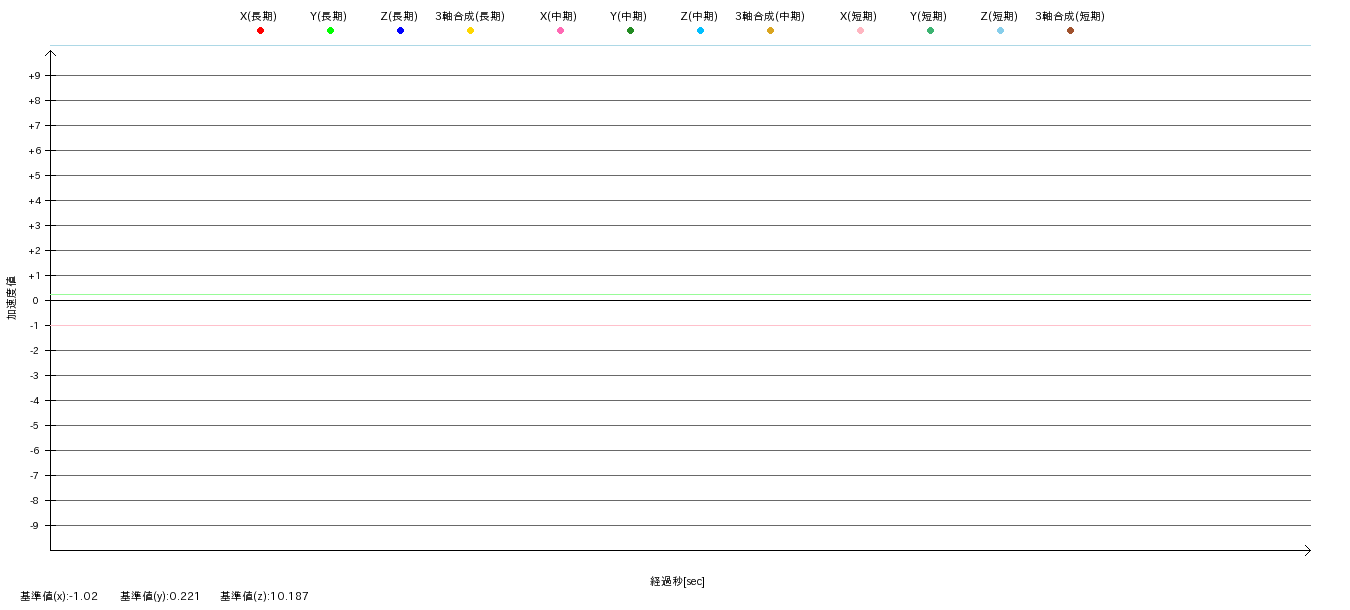Click the 経過秒[sec] axis title
1350x610 pixels.
coord(677,581)
